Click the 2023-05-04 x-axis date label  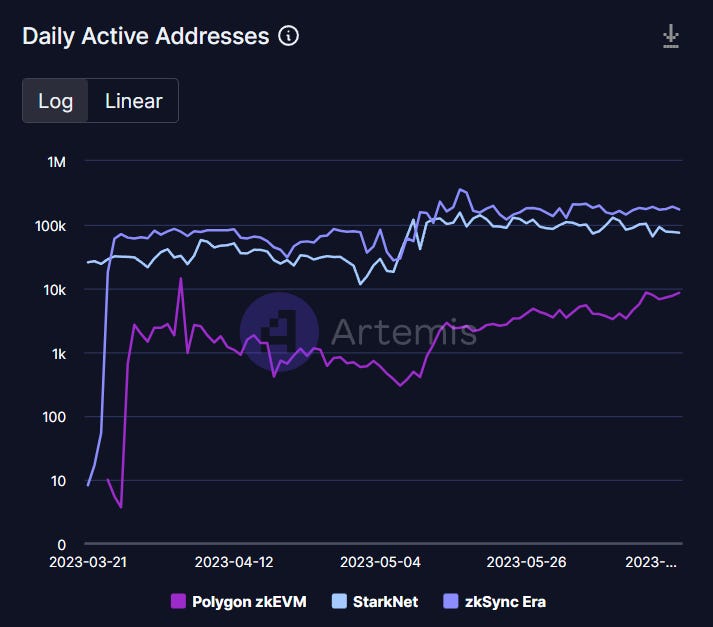(380, 562)
